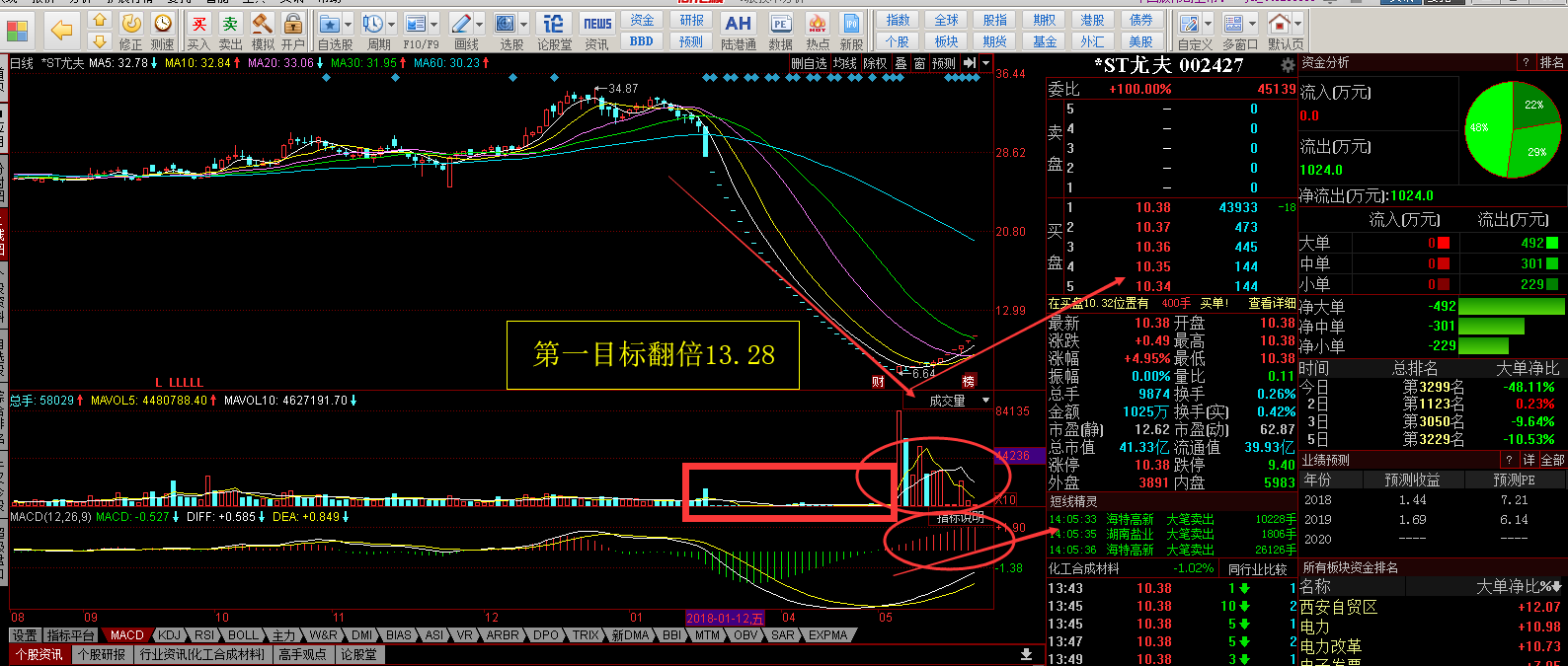Click the 资金分析 pie chart
The image size is (1568, 666).
(1513, 129)
